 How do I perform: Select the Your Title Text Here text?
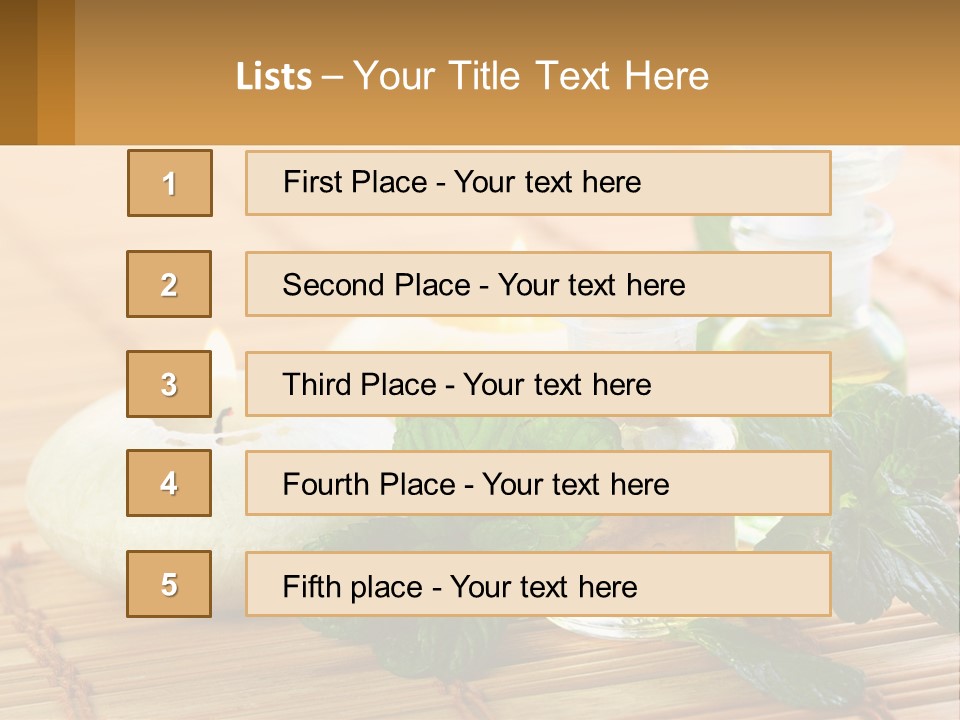pyautogui.click(x=531, y=76)
